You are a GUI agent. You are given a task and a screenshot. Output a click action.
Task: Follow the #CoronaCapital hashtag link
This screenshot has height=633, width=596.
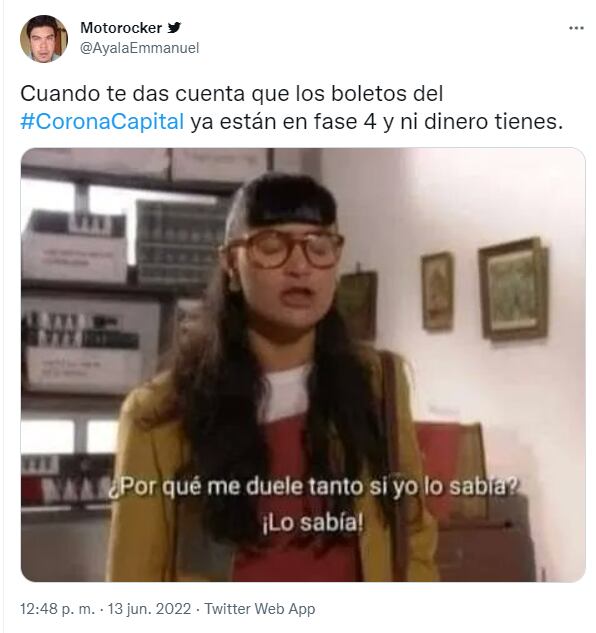tap(102, 121)
